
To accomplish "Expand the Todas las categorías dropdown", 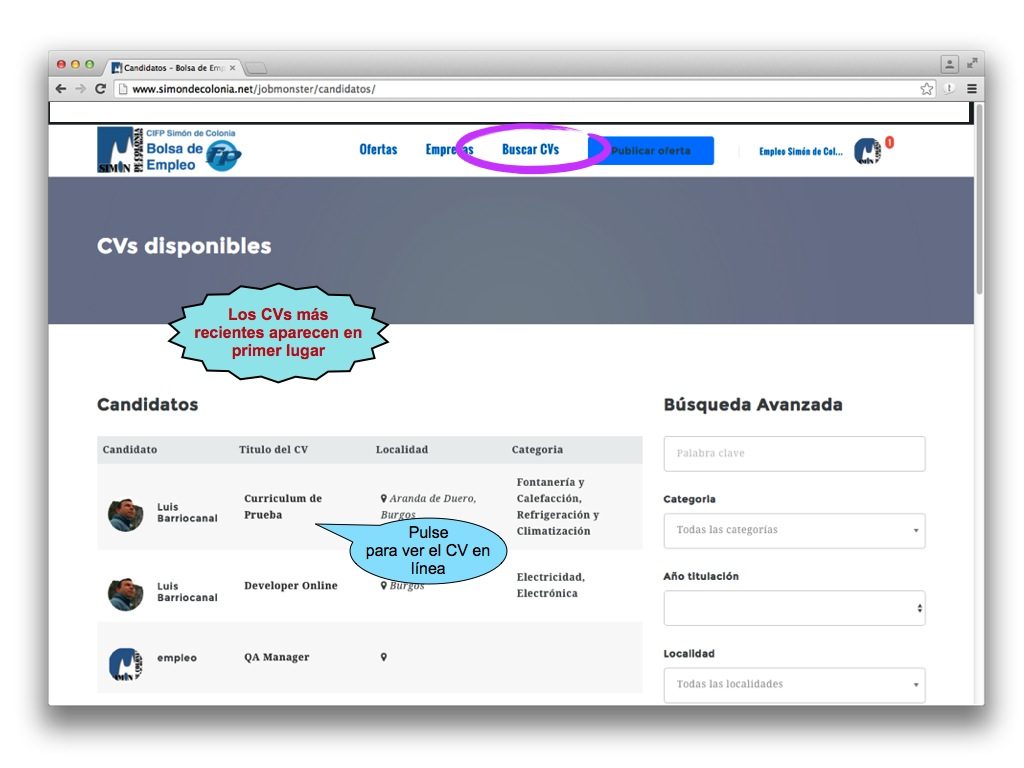I will point(794,530).
